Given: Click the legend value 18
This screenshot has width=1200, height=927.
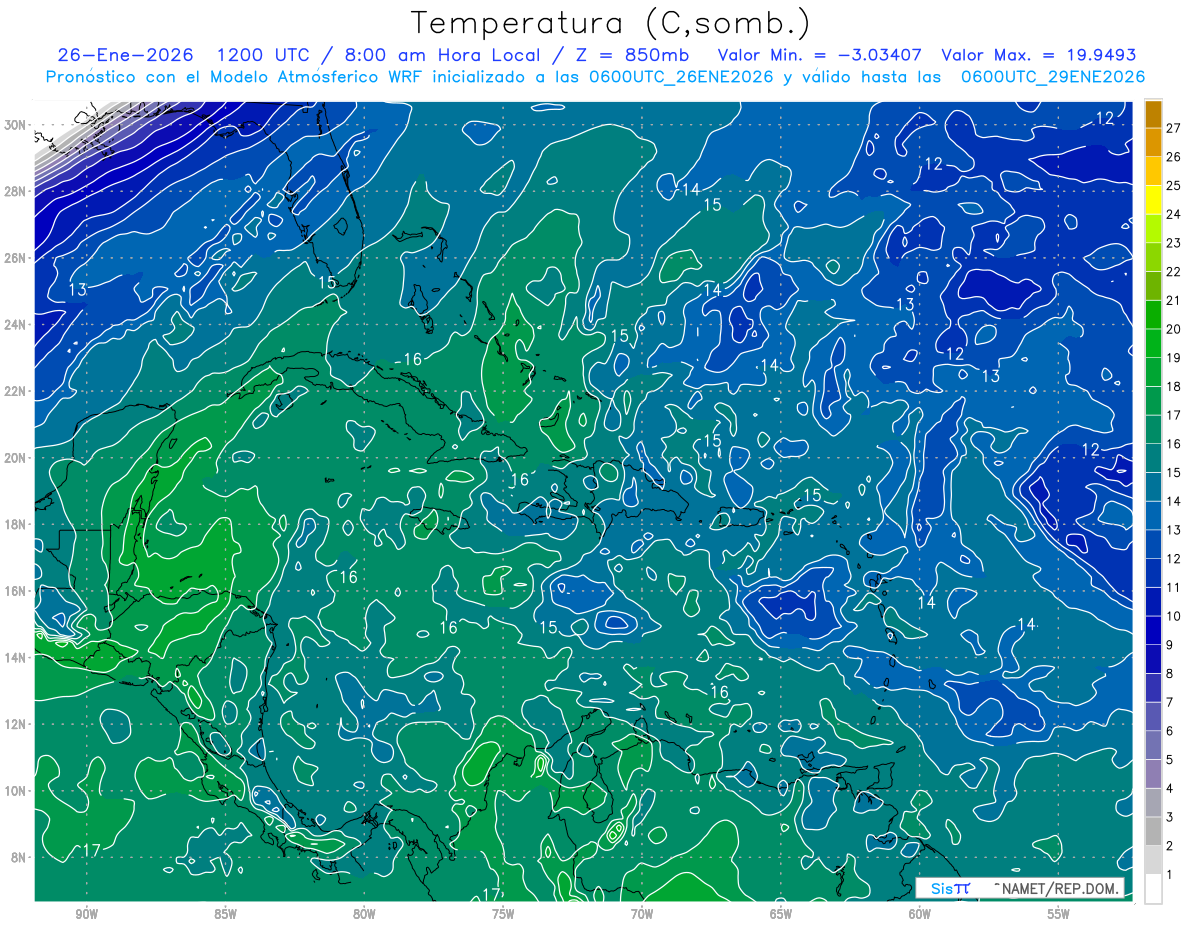Looking at the screenshot, I should click(x=1174, y=386).
